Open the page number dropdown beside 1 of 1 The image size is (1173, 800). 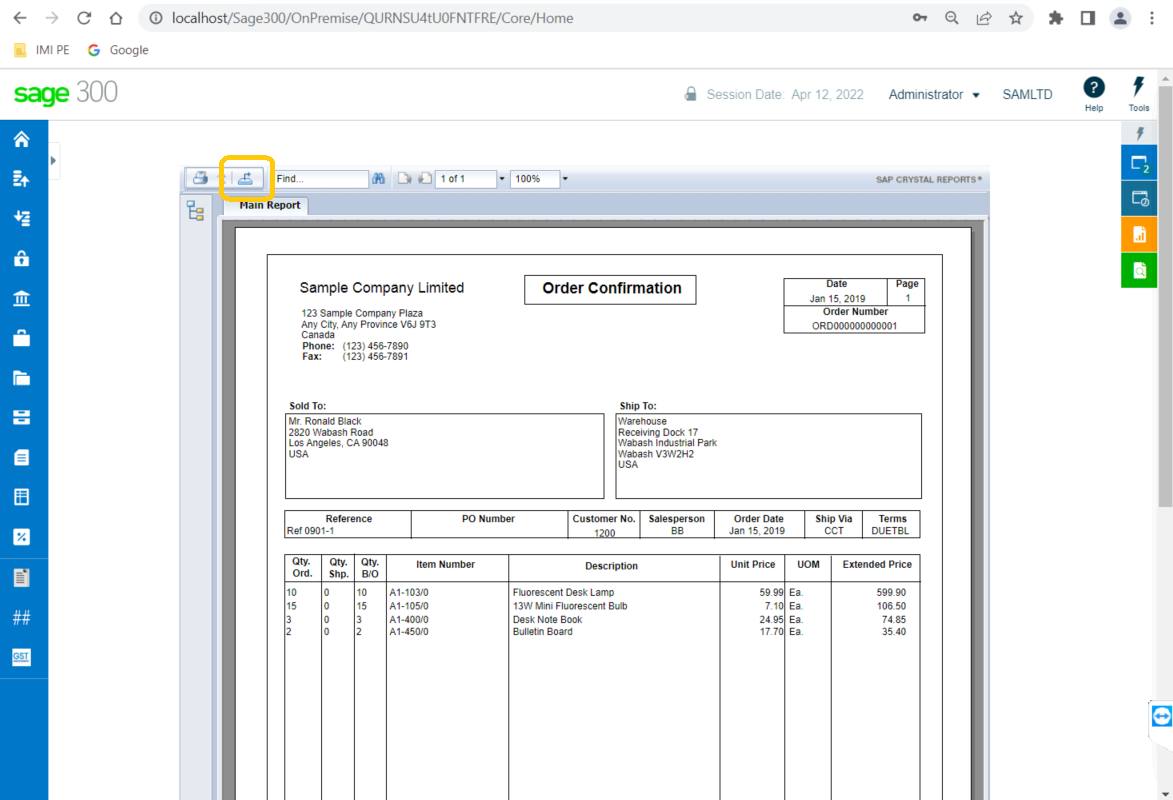click(x=502, y=179)
